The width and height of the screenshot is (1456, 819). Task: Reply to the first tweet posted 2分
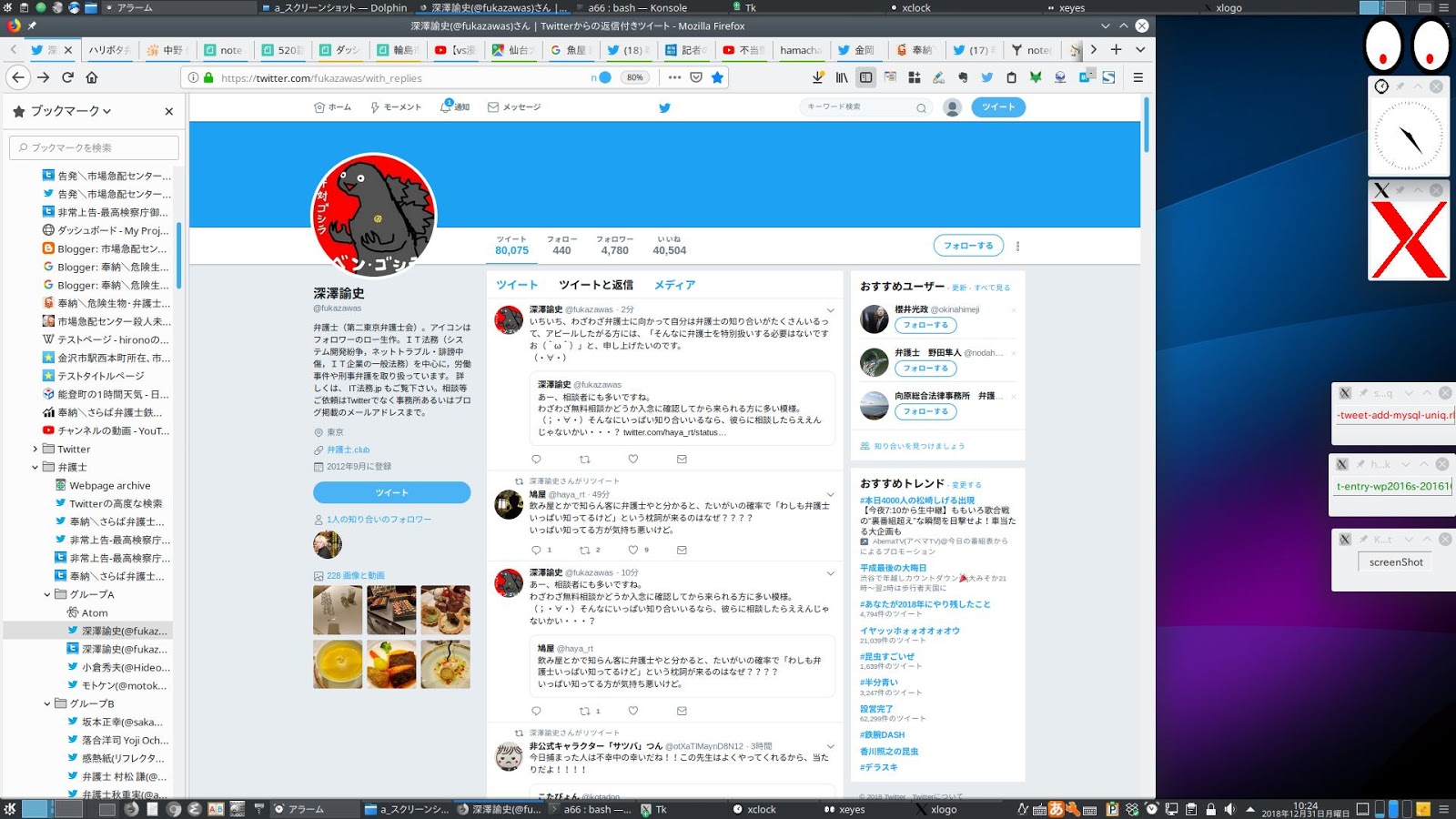(x=536, y=460)
